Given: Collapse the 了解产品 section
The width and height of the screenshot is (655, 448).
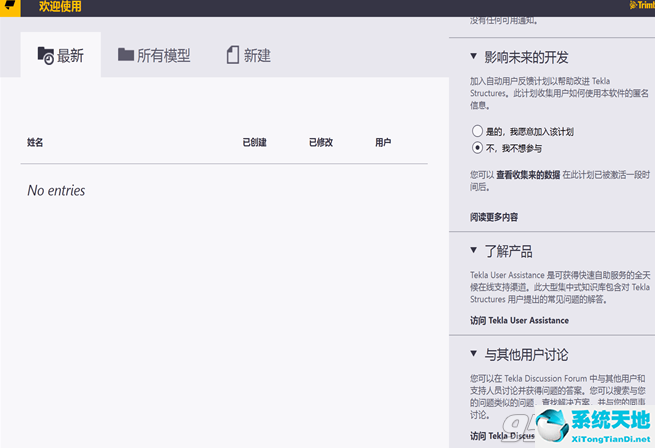Looking at the screenshot, I should coord(473,250).
